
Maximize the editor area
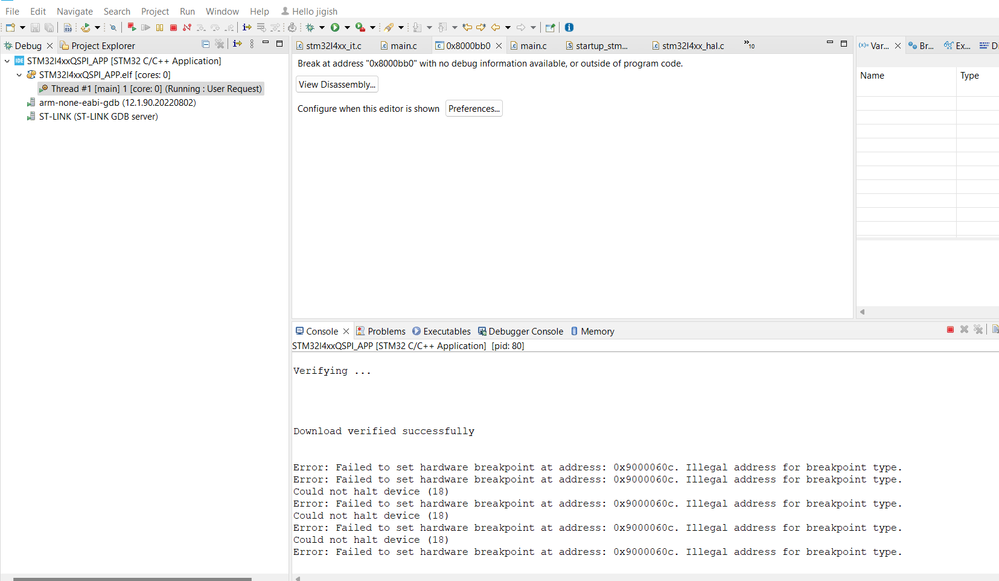tap(844, 43)
